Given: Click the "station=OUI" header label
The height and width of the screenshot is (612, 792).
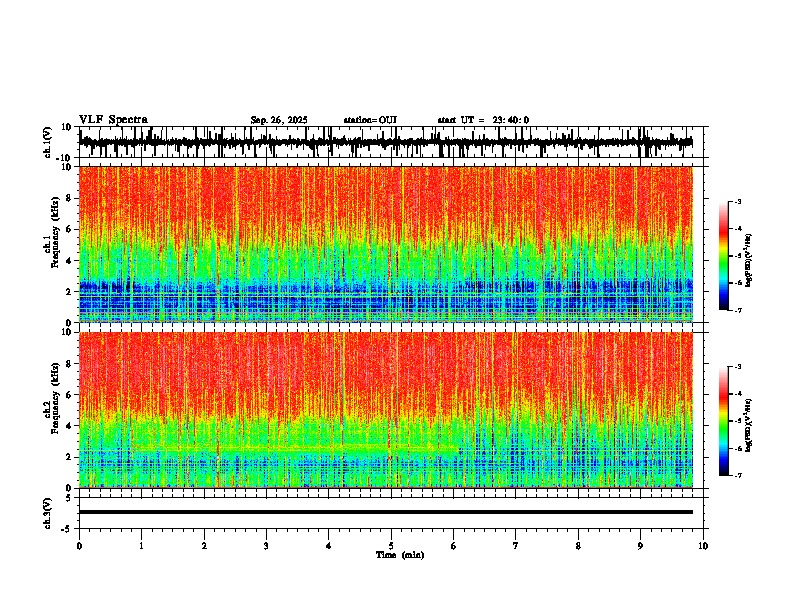Looking at the screenshot, I should click(x=370, y=120).
